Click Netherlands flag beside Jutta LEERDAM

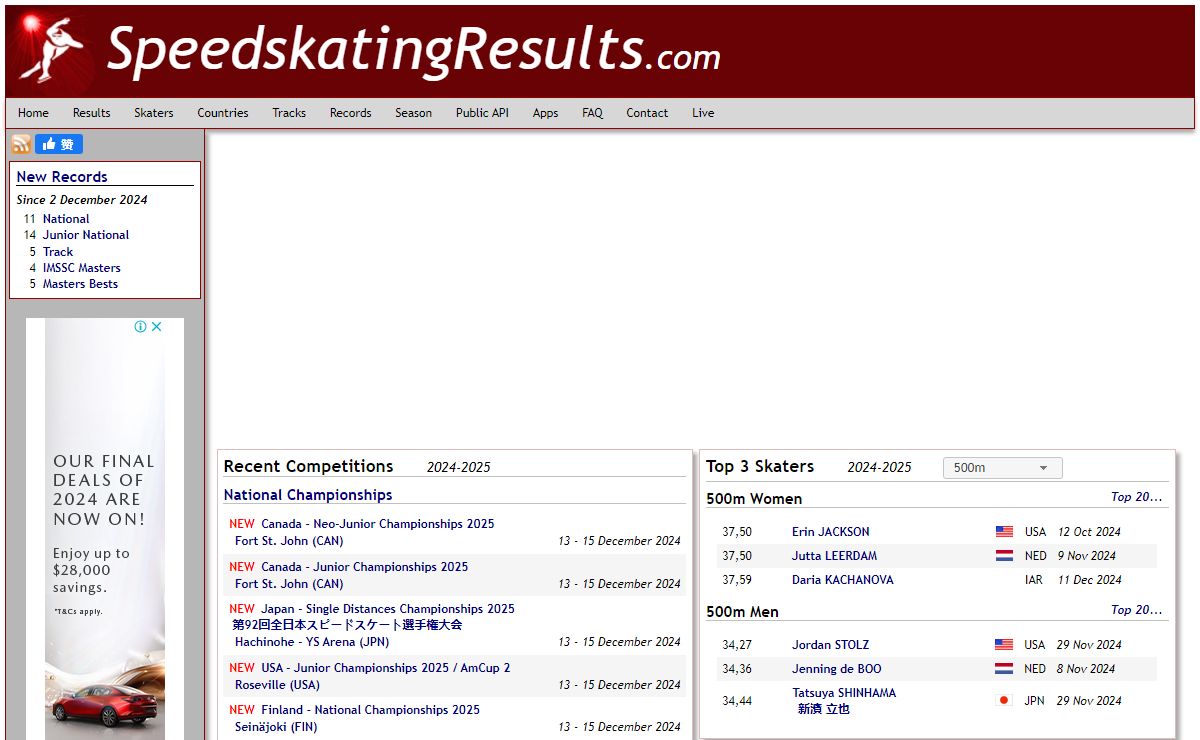1004,556
